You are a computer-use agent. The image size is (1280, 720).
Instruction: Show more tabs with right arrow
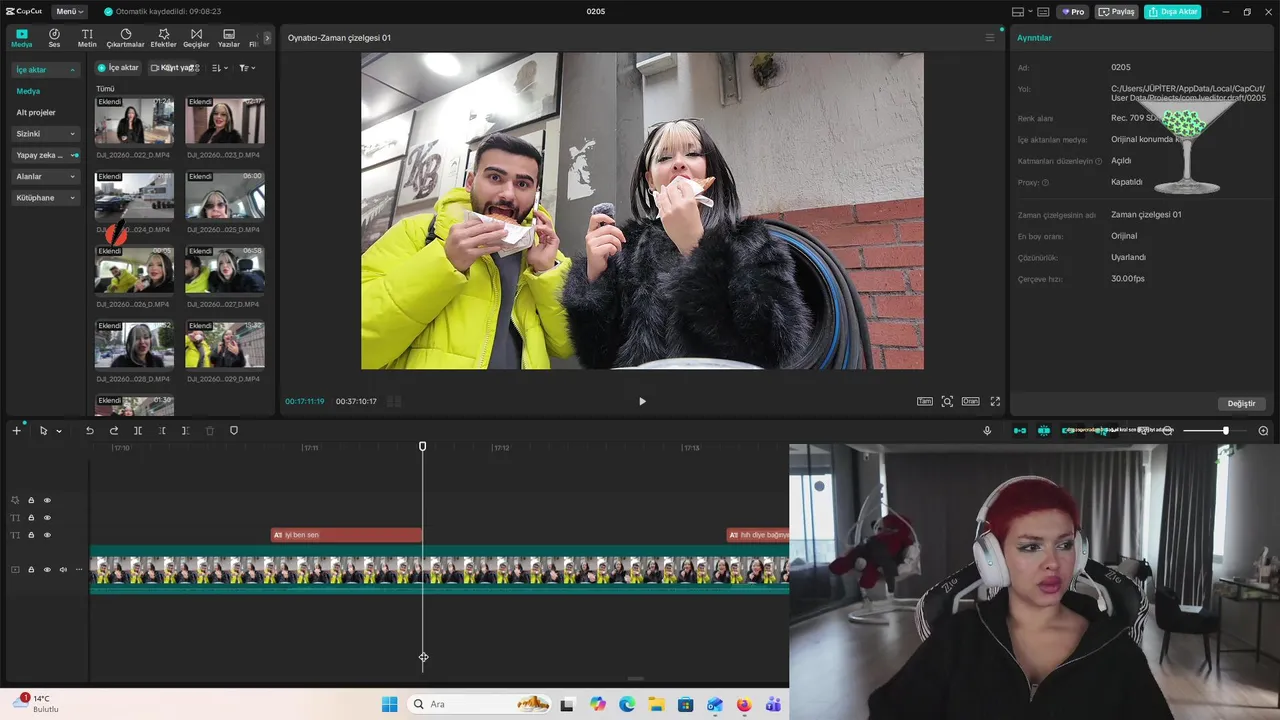click(x=267, y=38)
